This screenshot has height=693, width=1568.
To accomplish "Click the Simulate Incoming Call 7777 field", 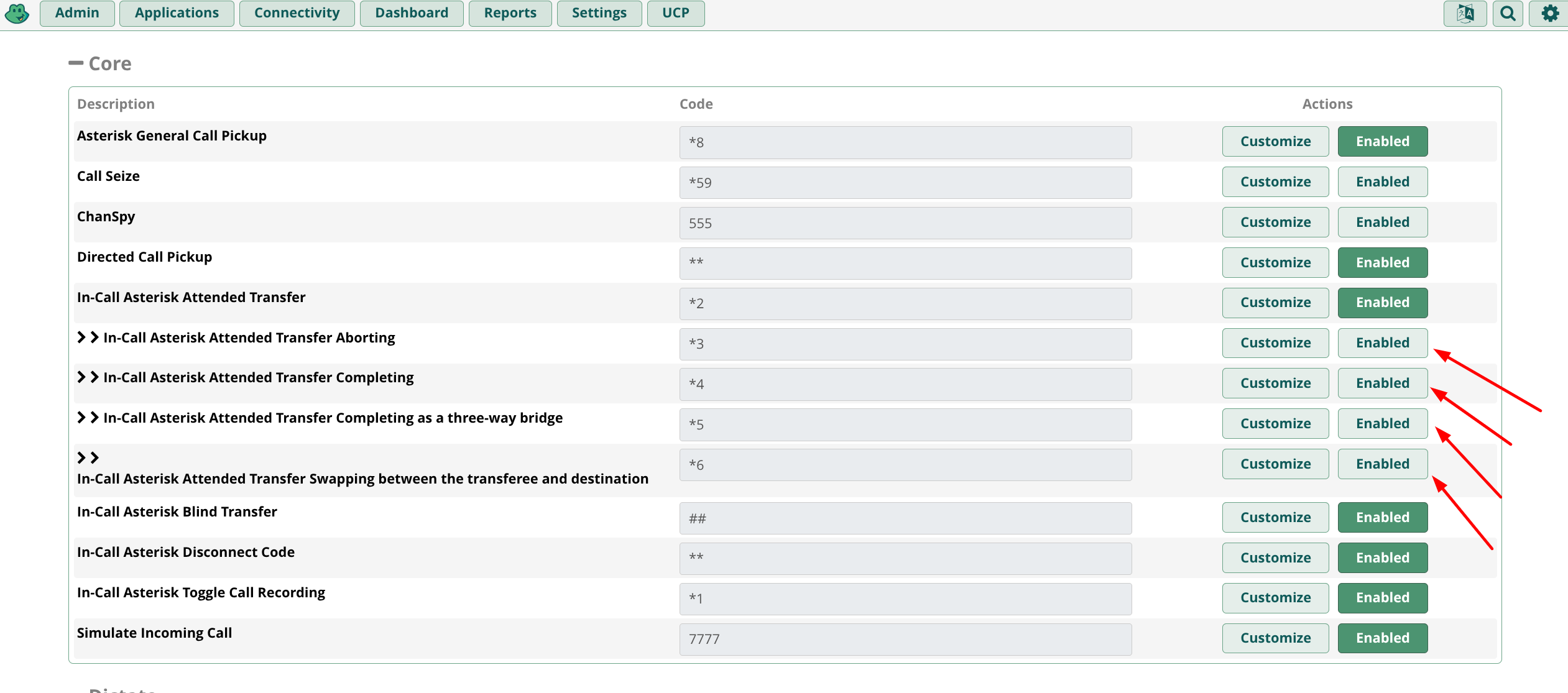I will tap(905, 640).
